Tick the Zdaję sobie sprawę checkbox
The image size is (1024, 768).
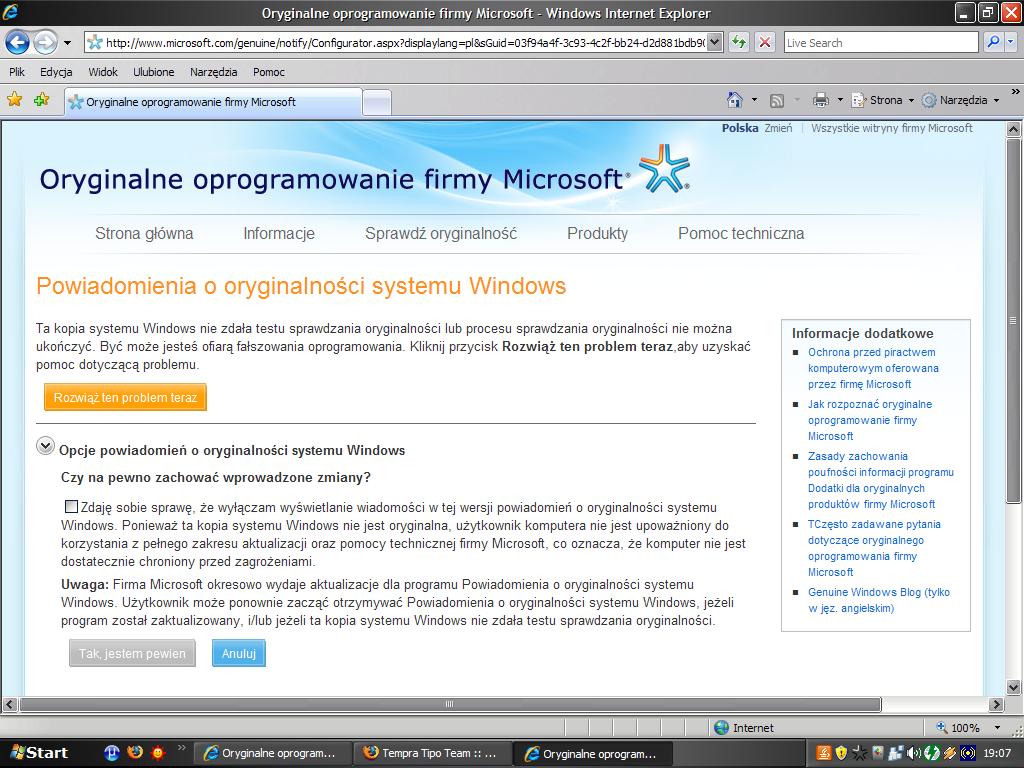(71, 506)
